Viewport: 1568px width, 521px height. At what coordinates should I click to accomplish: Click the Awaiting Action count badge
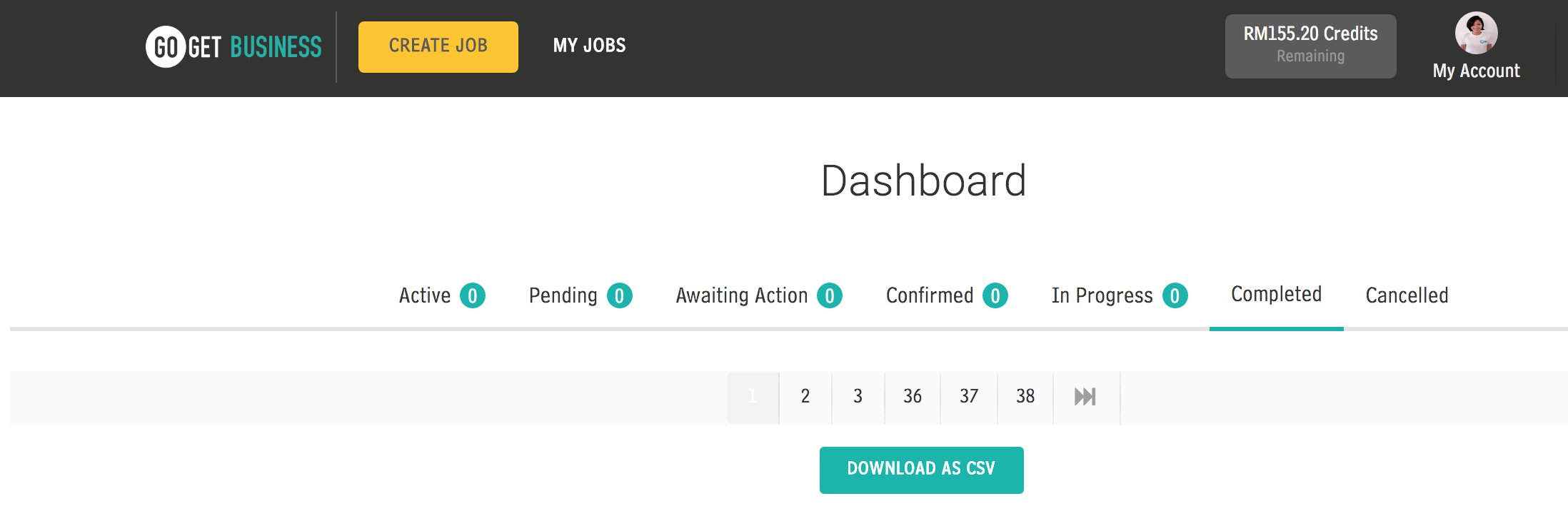[x=830, y=295]
